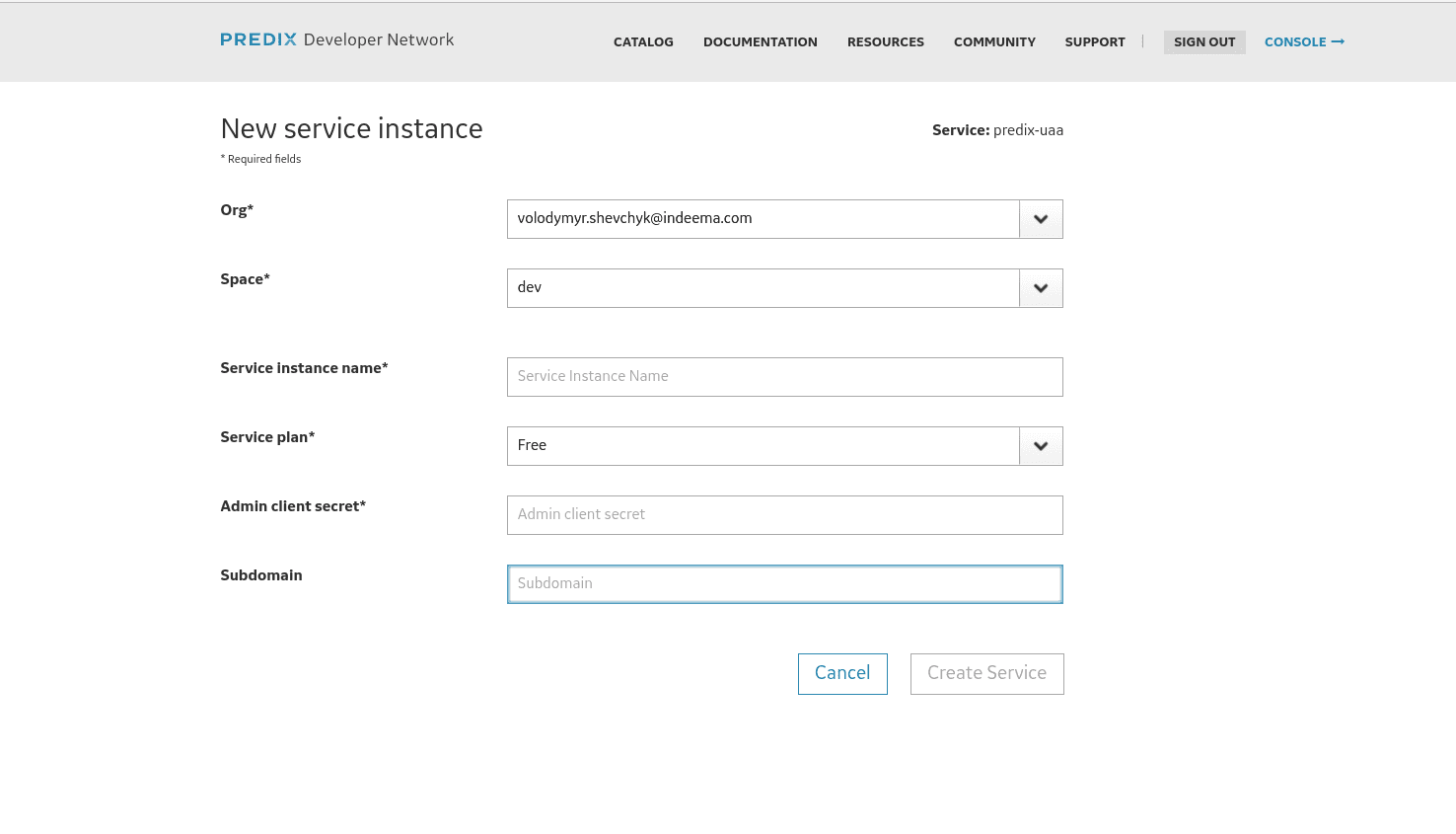Viewport: 1456px width, 834px height.
Task: Click the Admin client secret field
Action: coord(784,514)
